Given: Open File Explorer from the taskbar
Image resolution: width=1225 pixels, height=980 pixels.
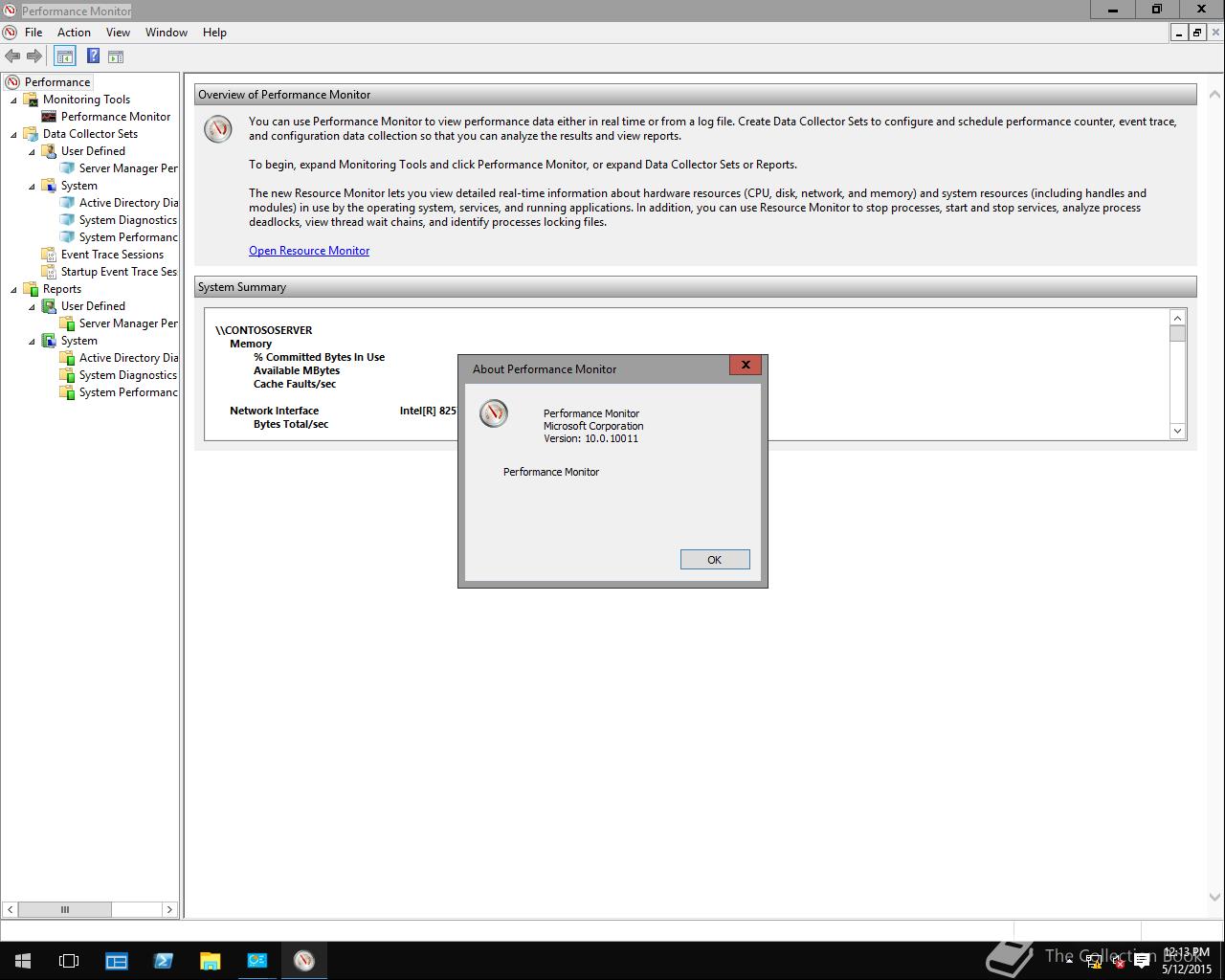Looking at the screenshot, I should point(210,961).
